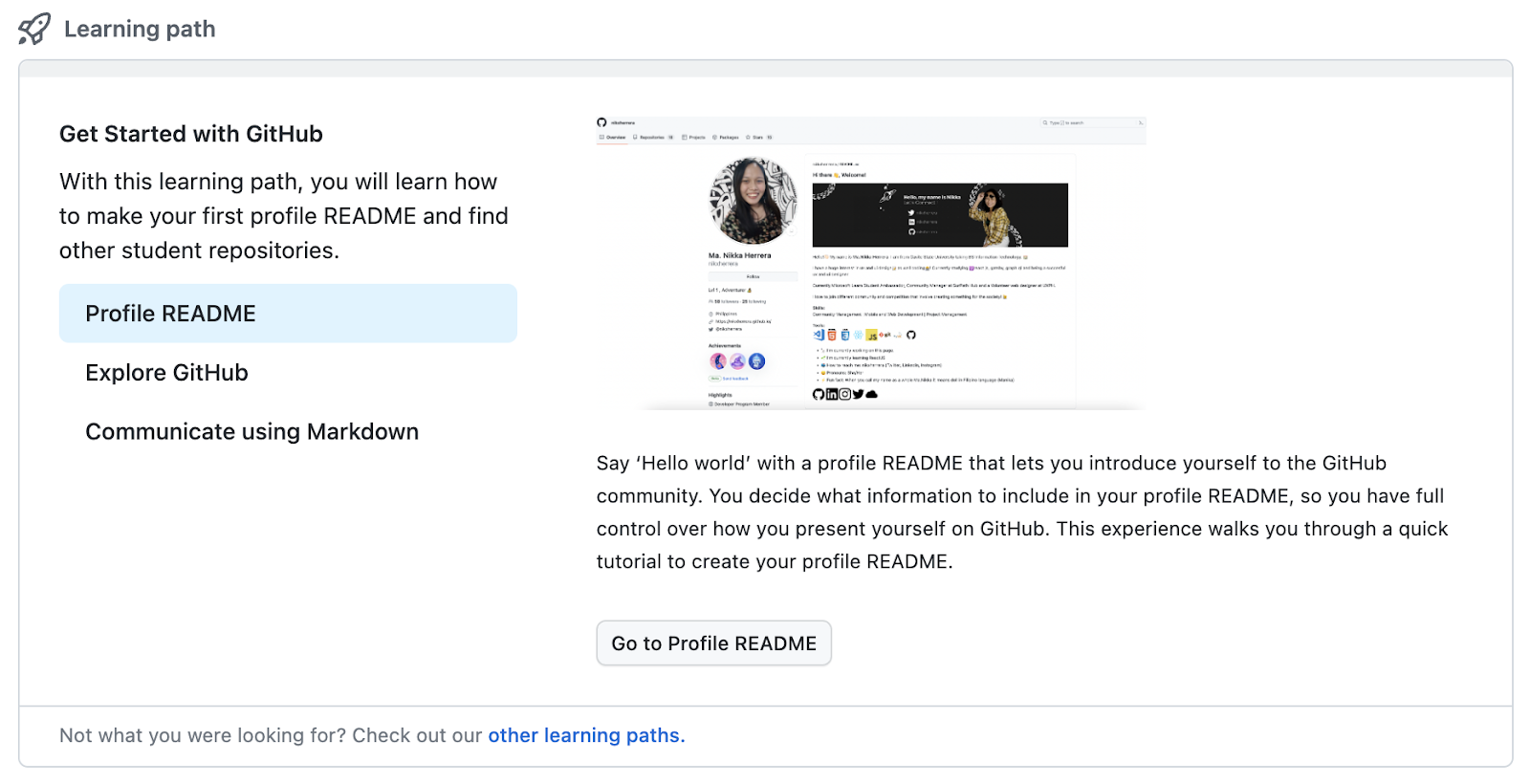Viewport: 1530px width, 784px height.
Task: Follow the other learning paths link
Action: click(x=586, y=735)
